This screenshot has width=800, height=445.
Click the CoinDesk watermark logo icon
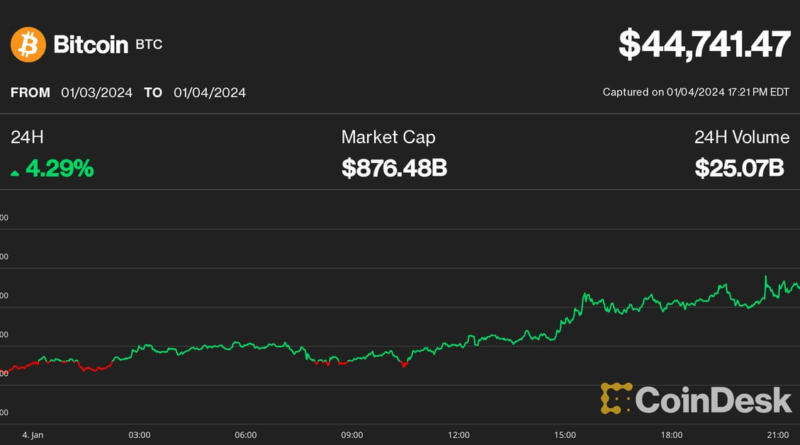pyautogui.click(x=617, y=398)
